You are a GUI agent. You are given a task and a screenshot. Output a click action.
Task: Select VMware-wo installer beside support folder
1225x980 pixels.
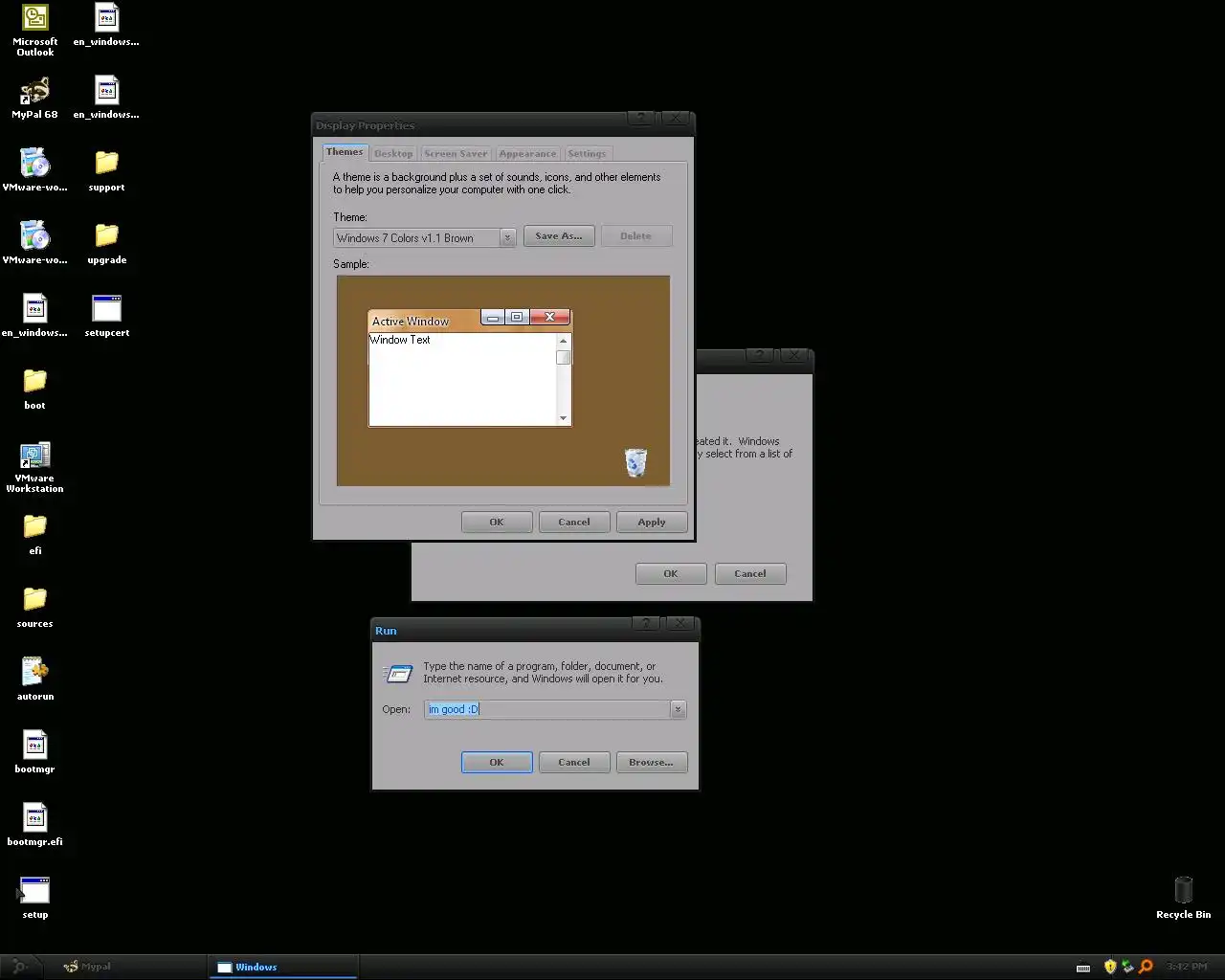pyautogui.click(x=34, y=170)
